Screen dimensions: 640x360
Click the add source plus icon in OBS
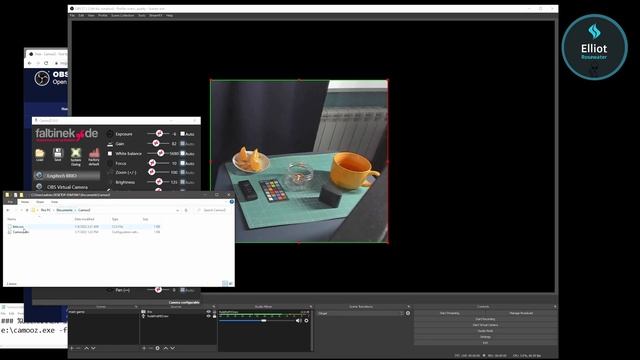[144, 348]
